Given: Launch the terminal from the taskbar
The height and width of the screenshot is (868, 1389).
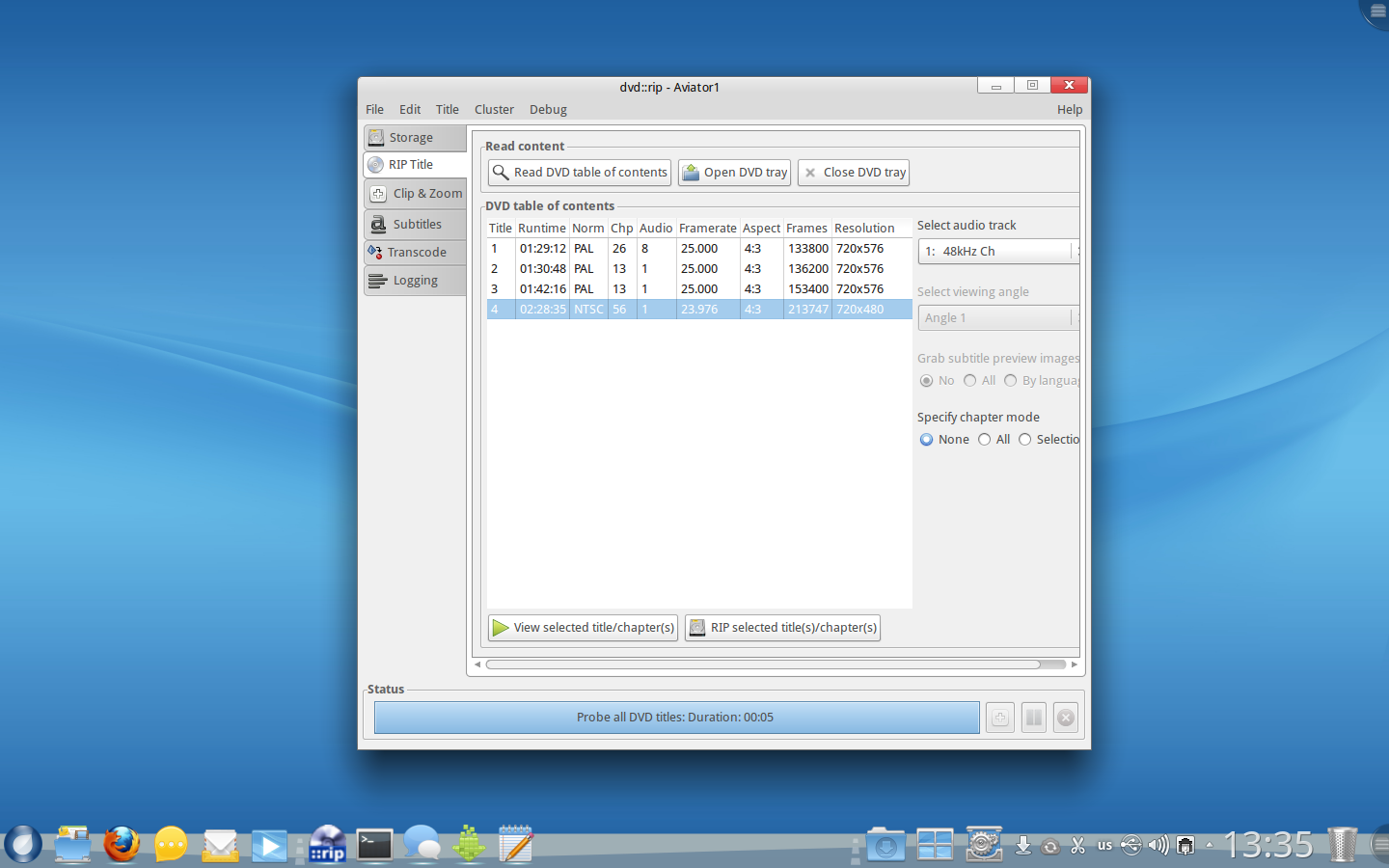Looking at the screenshot, I should pos(374,845).
